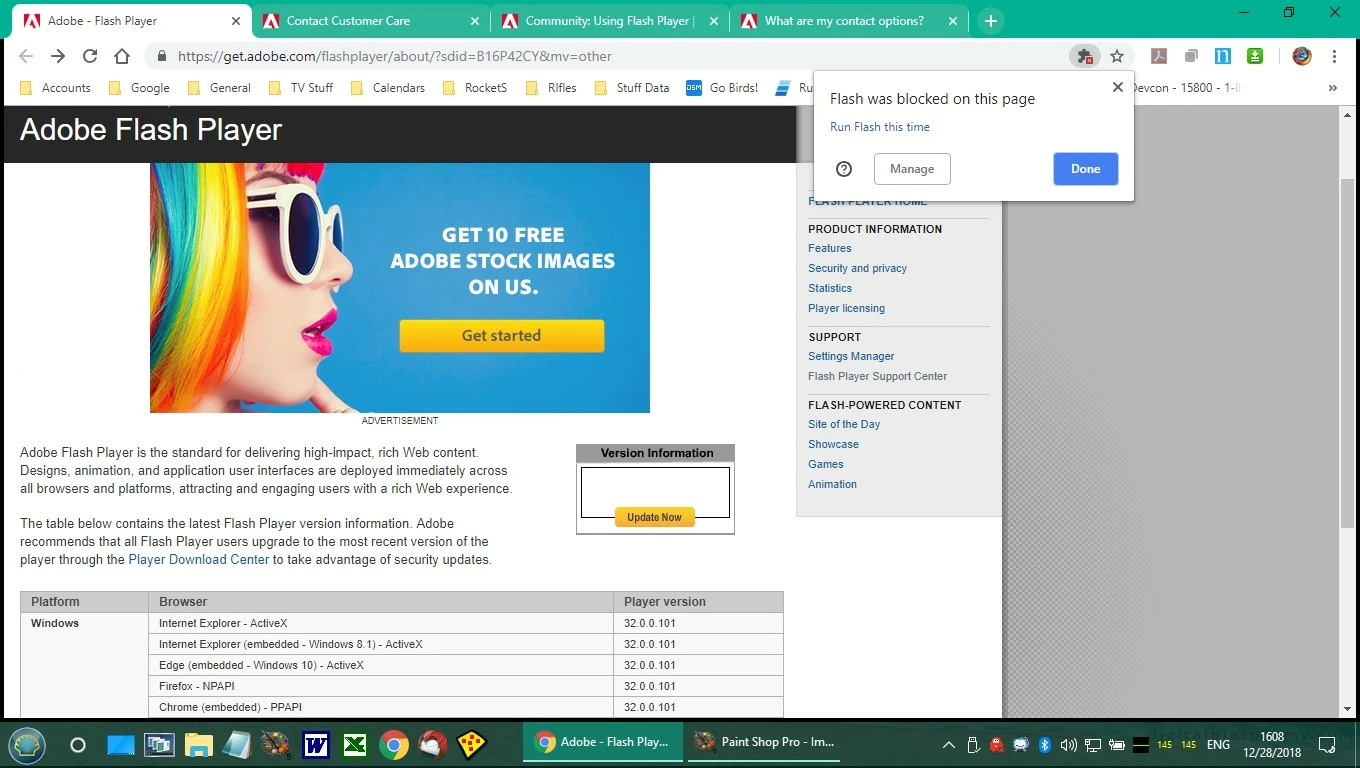Open the Chrome profile avatar

click(x=1301, y=56)
